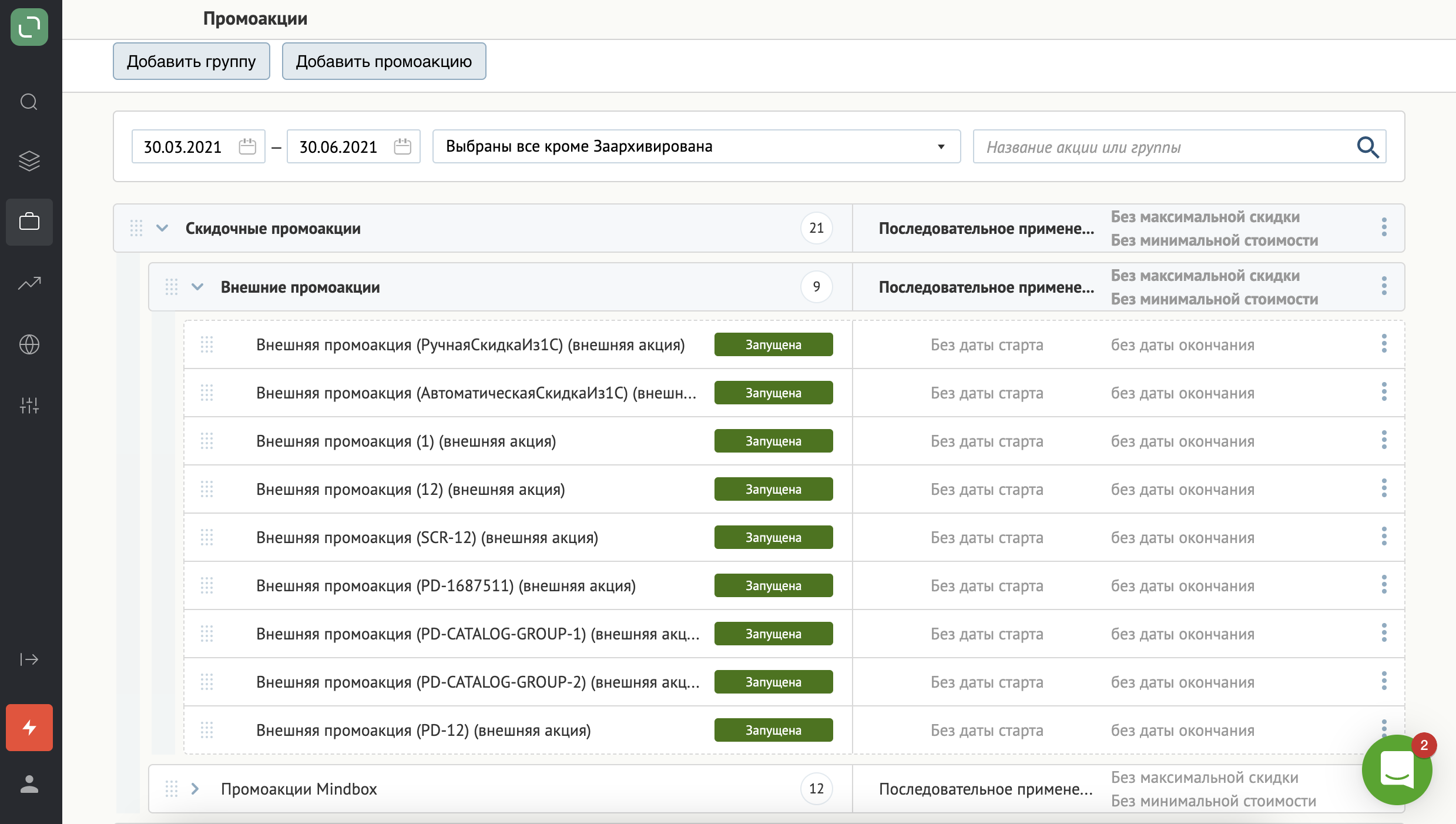
Task: Open three-dot menu for Внешняя промоакция (1)
Action: 1384,440
